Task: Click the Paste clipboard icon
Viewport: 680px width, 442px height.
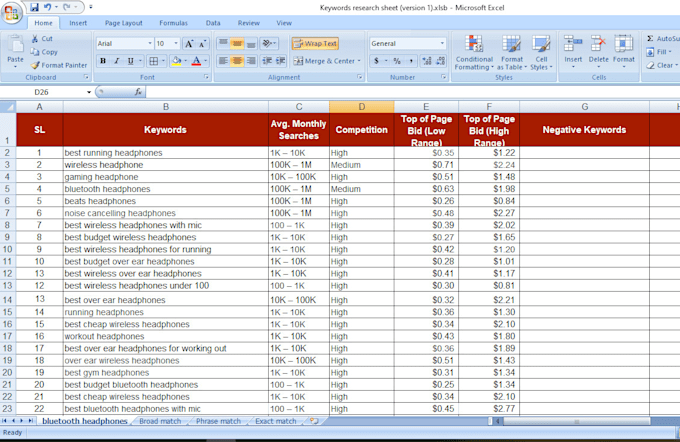Action: click(15, 45)
